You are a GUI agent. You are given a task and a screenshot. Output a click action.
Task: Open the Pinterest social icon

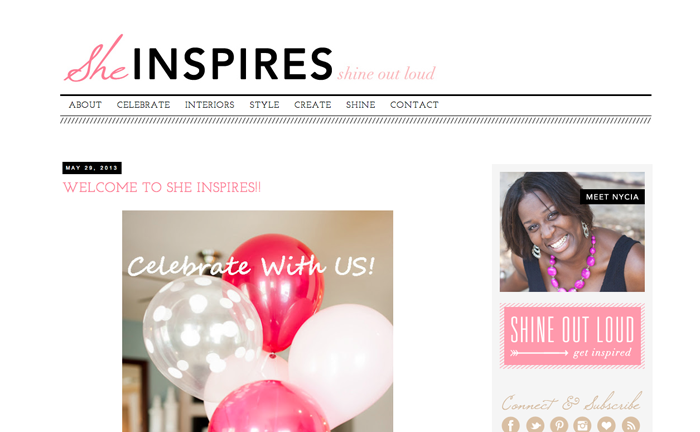pyautogui.click(x=558, y=424)
